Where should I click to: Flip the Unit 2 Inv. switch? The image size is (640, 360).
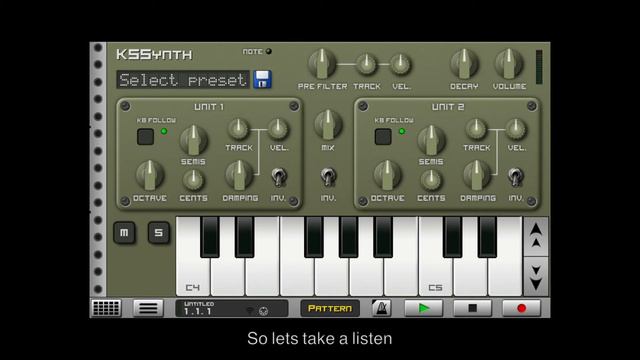516,177
